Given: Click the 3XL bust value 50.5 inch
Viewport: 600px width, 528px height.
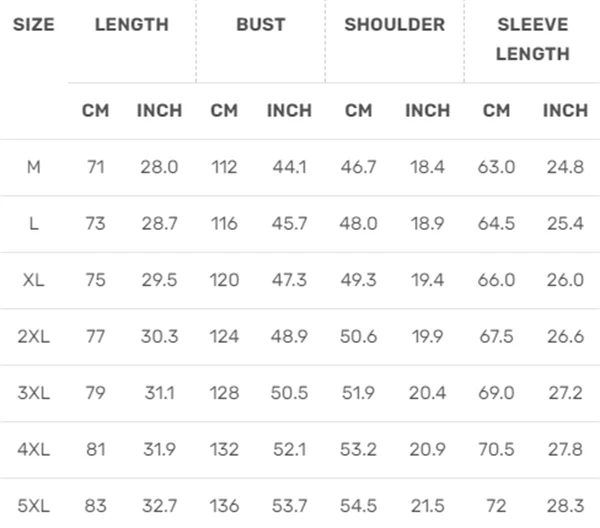Looking at the screenshot, I should (x=289, y=393).
